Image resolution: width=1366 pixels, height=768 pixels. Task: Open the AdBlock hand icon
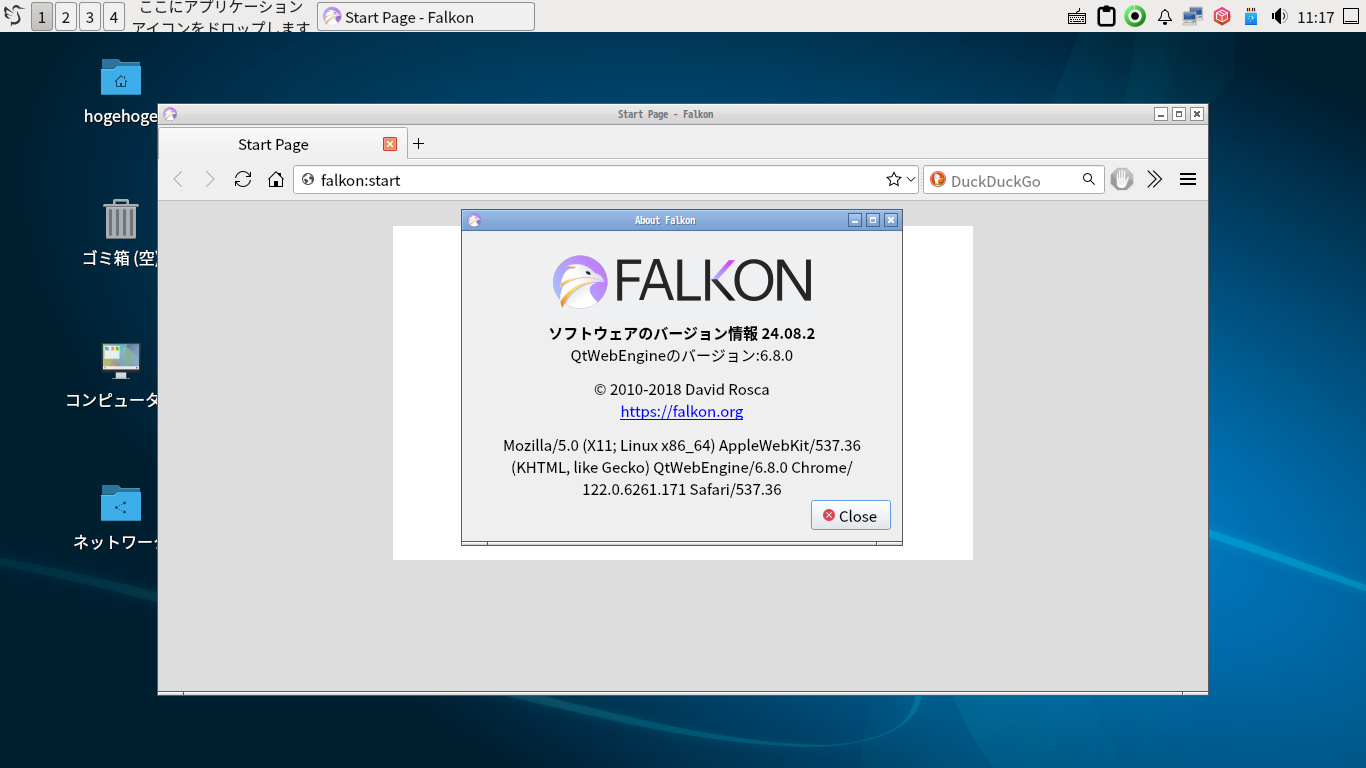click(1122, 179)
